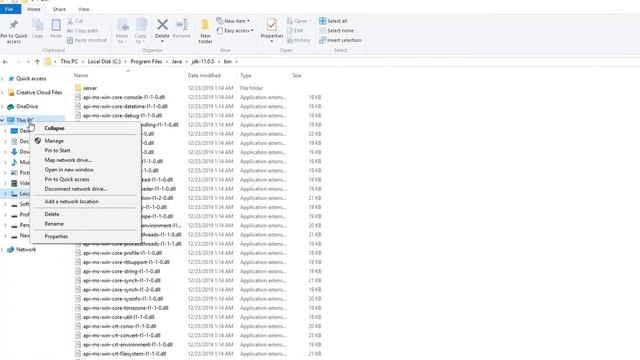The height and width of the screenshot is (360, 640).
Task: Choose Manage from context menu
Action: click(54, 141)
